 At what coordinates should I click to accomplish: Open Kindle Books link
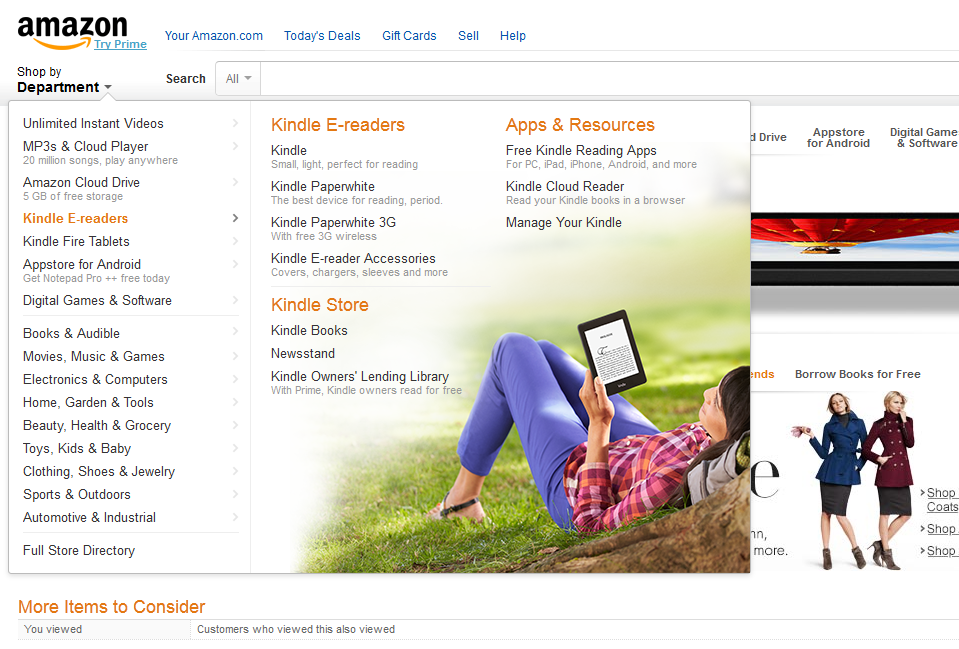click(x=309, y=331)
